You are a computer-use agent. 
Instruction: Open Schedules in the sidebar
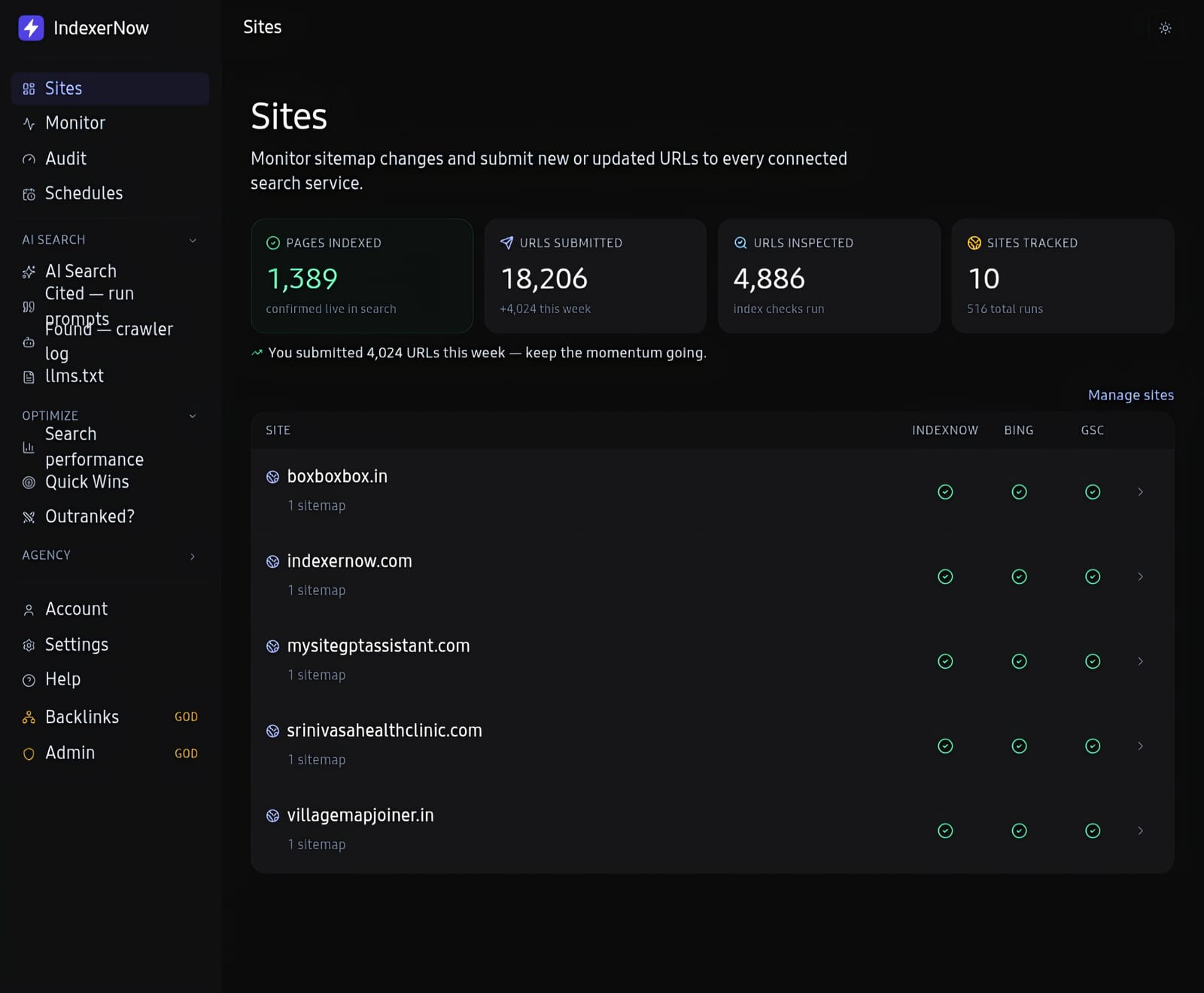(111, 193)
